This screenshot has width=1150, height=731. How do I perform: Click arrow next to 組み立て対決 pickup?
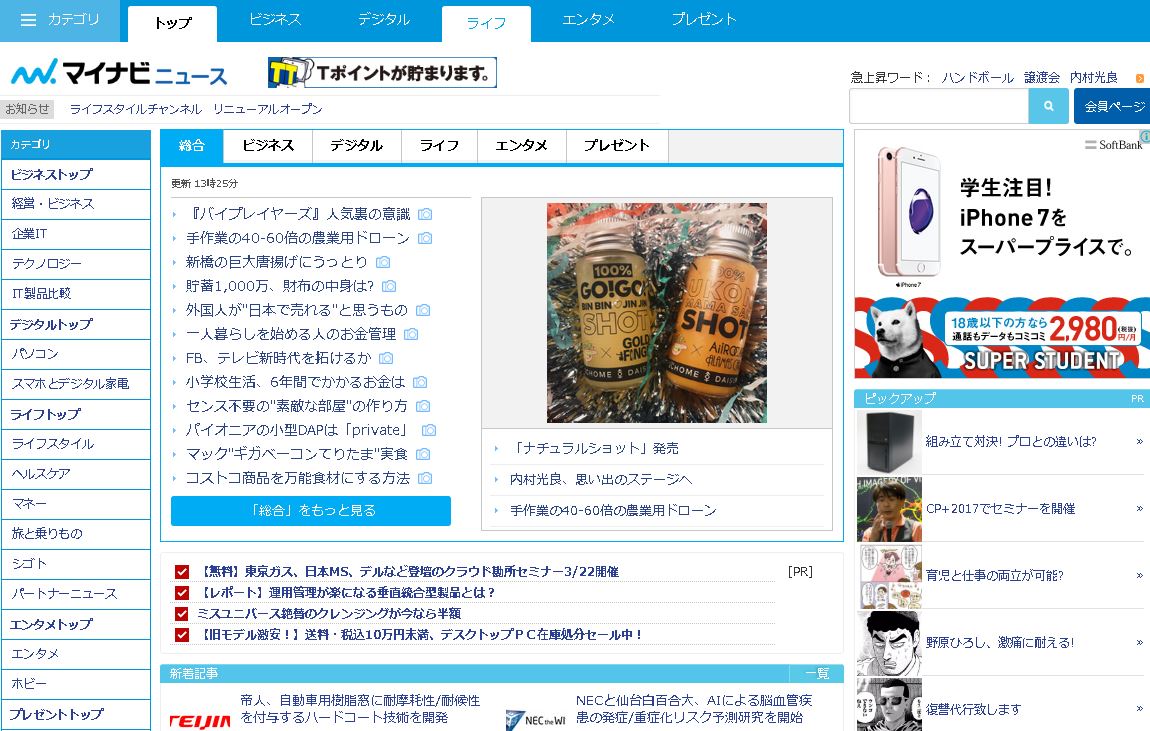click(x=1139, y=441)
